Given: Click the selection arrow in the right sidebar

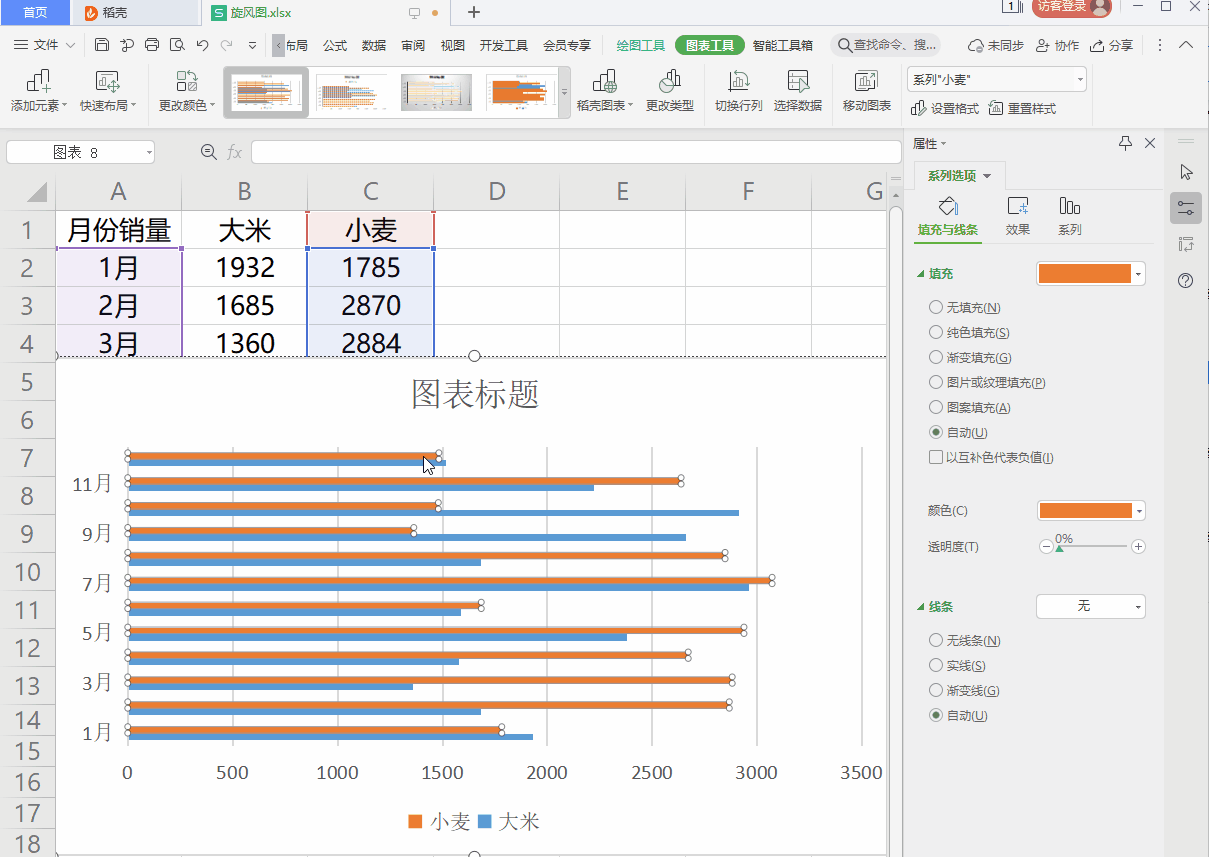Looking at the screenshot, I should coord(1186,172).
